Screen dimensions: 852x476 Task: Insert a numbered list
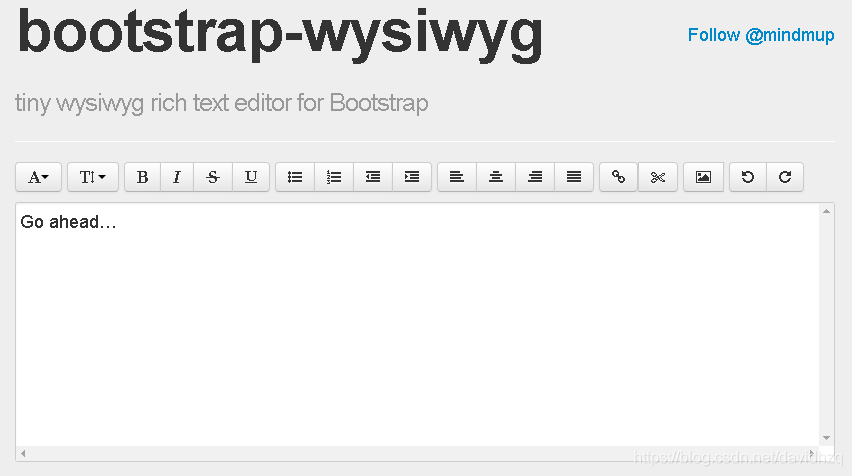[x=334, y=177]
